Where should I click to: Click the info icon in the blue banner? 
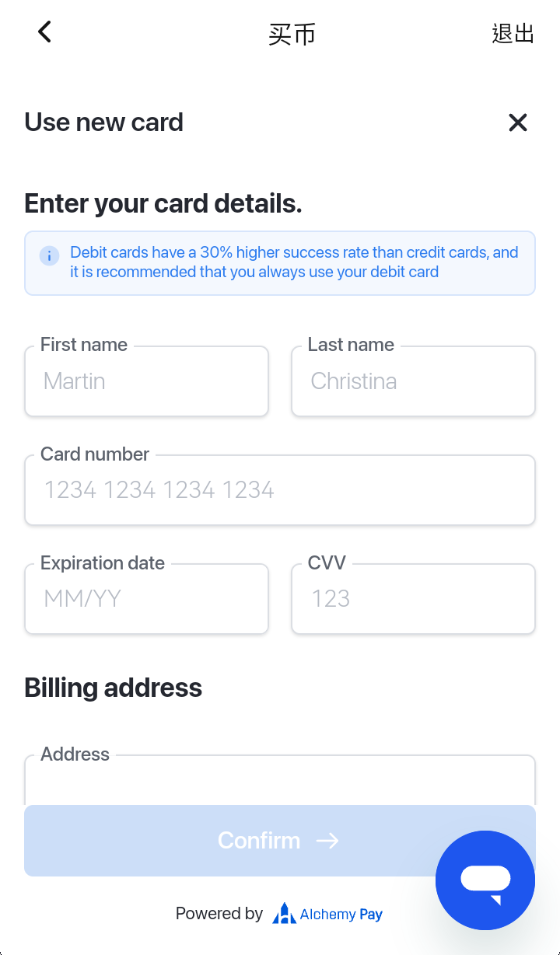pos(49,255)
